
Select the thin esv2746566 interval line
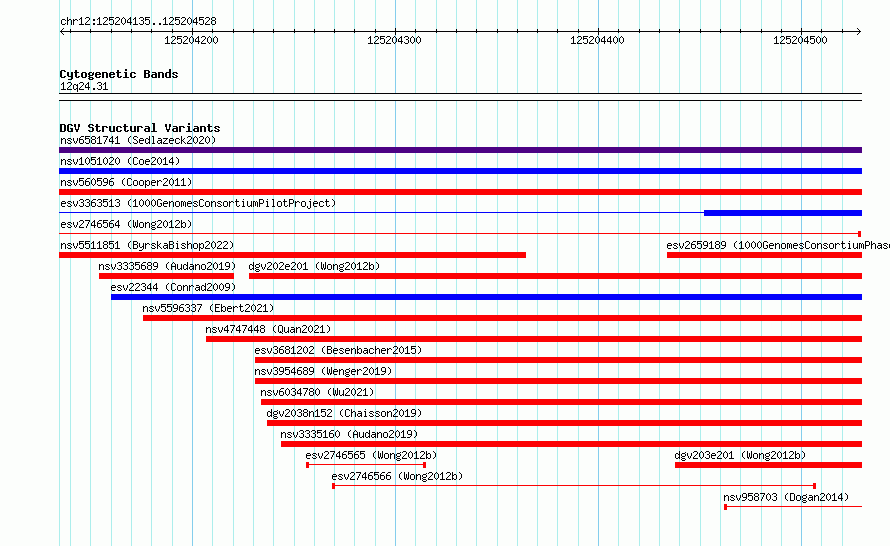[574, 486]
